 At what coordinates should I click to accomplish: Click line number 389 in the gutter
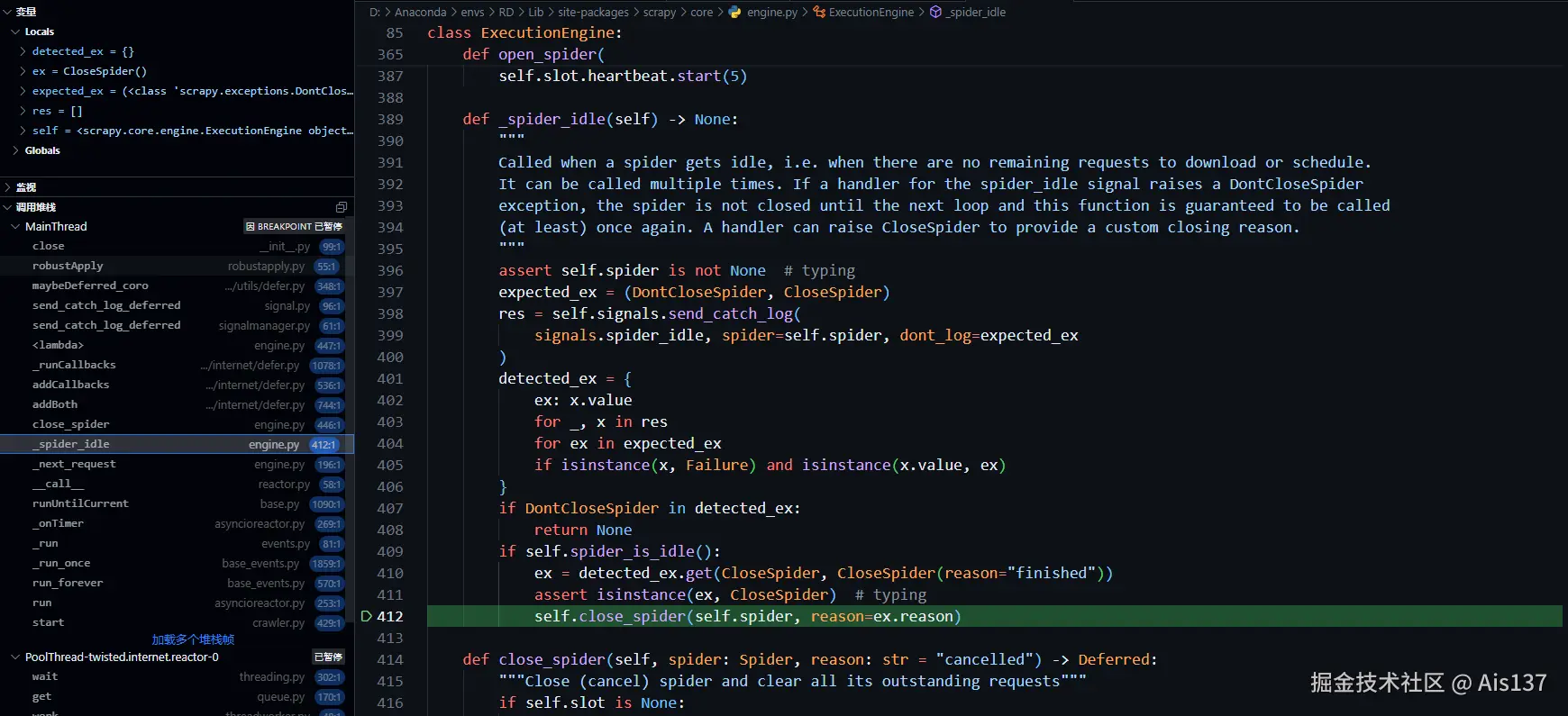tap(390, 119)
